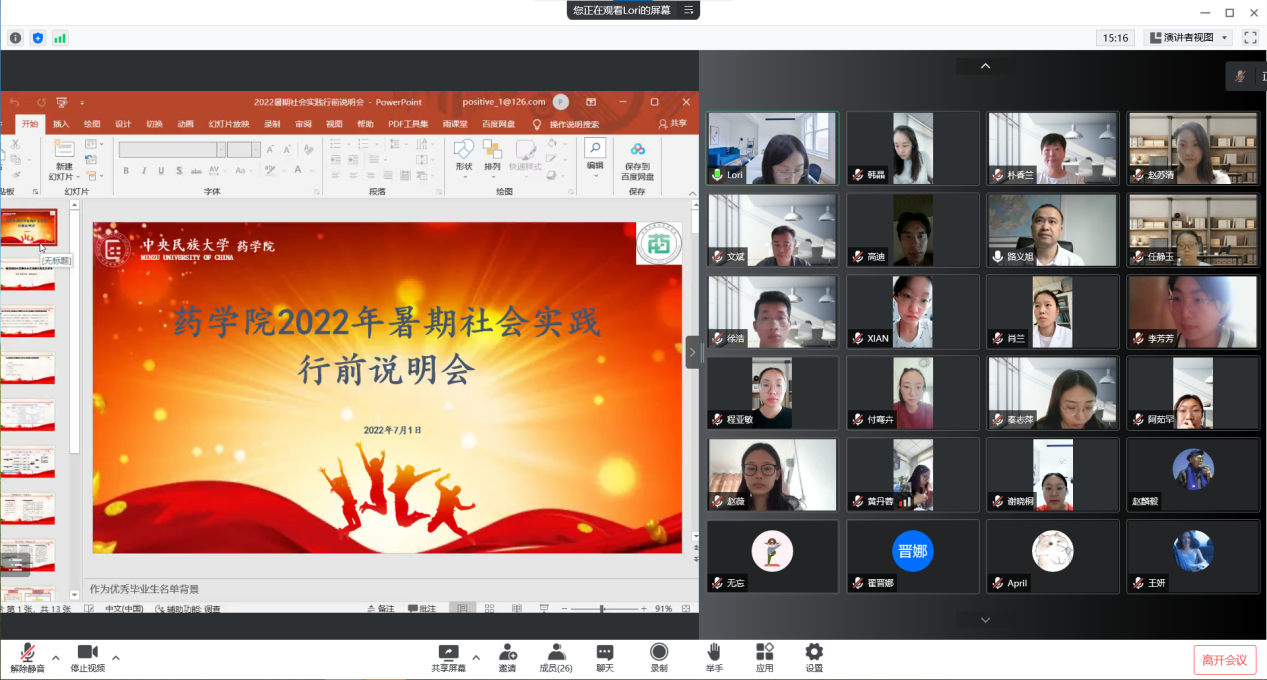Click the green network signal status icon
1267x680 pixels.
(x=60, y=38)
